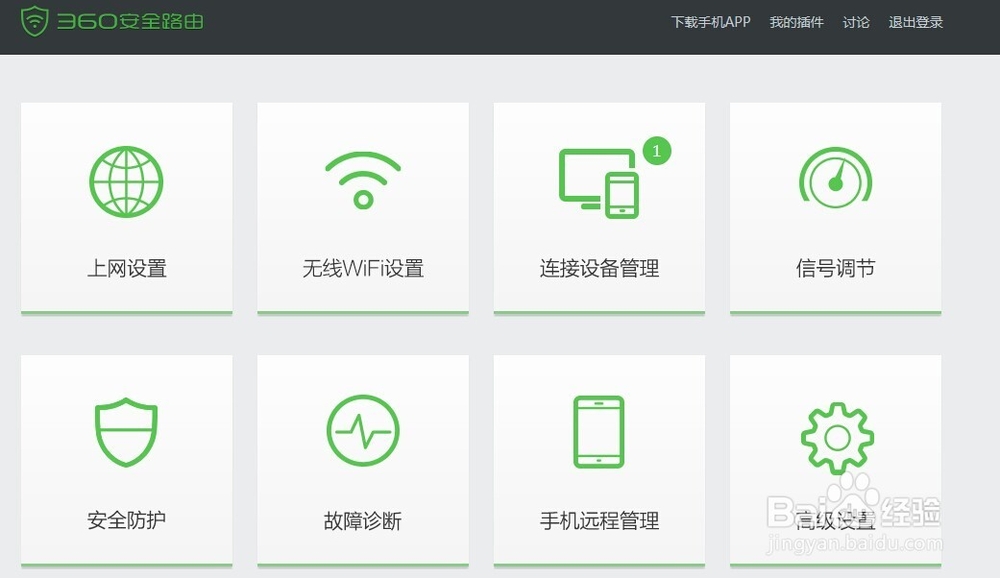1000x578 pixels.
Task: Select the 故障诊断 diagnostics icon
Action: click(x=362, y=432)
